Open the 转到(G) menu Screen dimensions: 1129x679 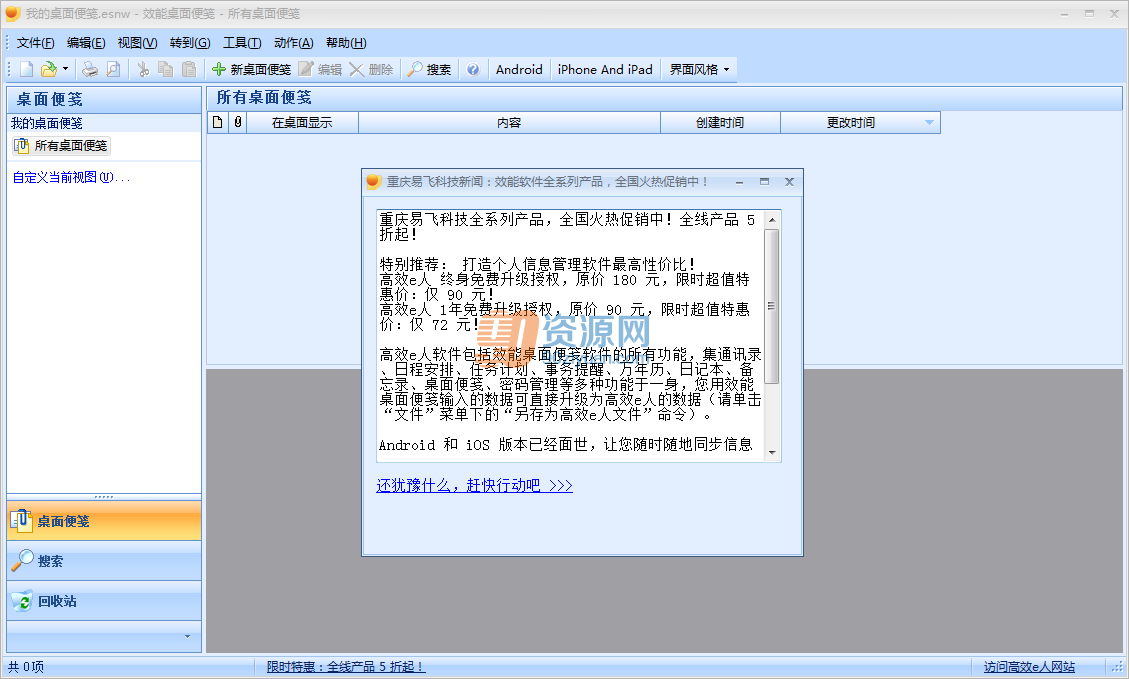190,42
